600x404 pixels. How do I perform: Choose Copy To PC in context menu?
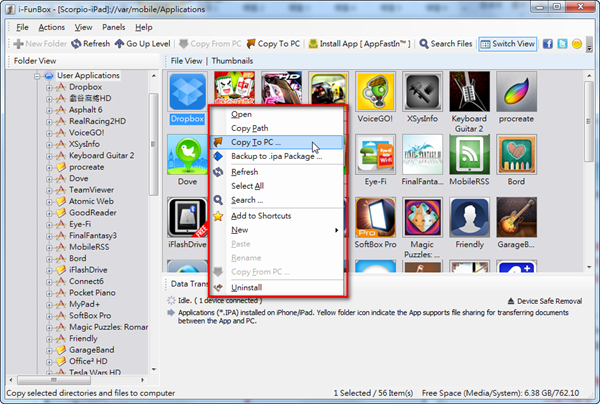click(x=276, y=142)
